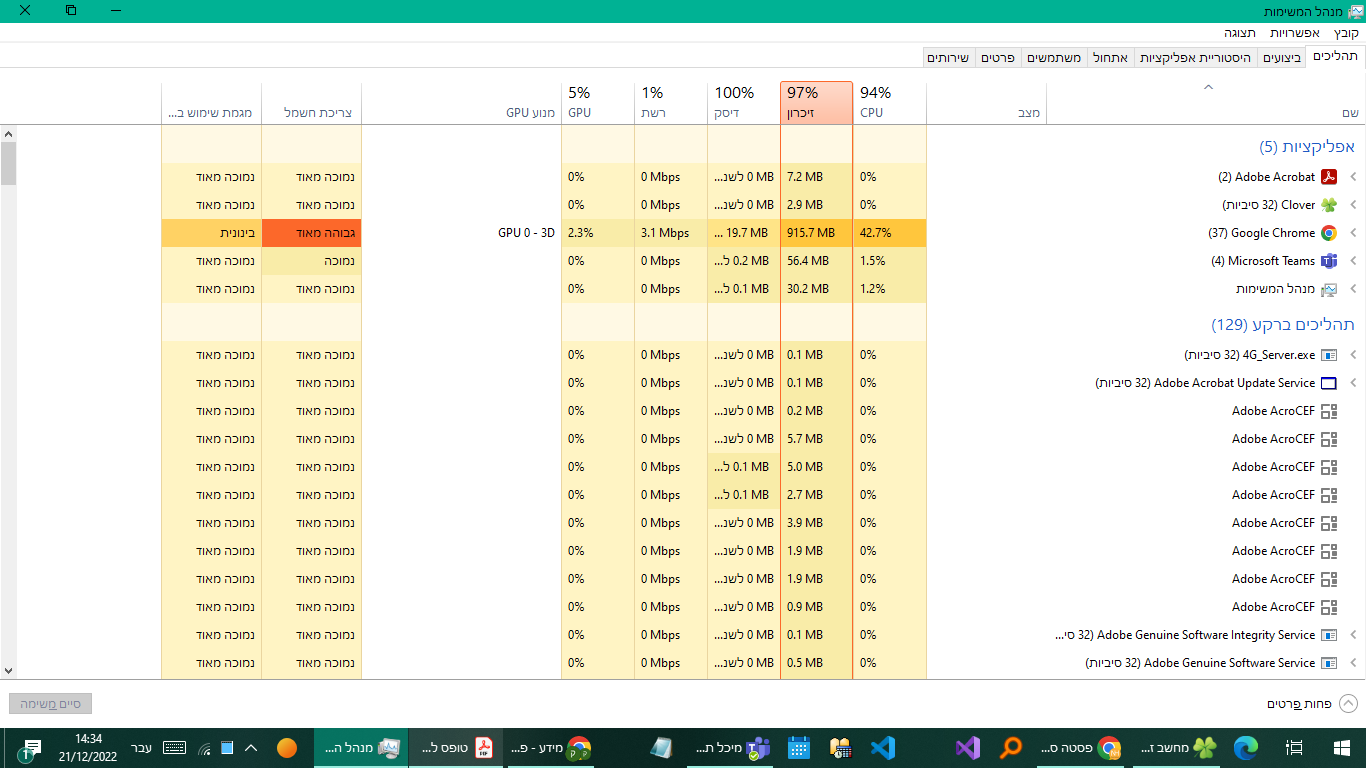1366x768 pixels.
Task: Open Task View from the taskbar
Action: pyautogui.click(x=1294, y=748)
